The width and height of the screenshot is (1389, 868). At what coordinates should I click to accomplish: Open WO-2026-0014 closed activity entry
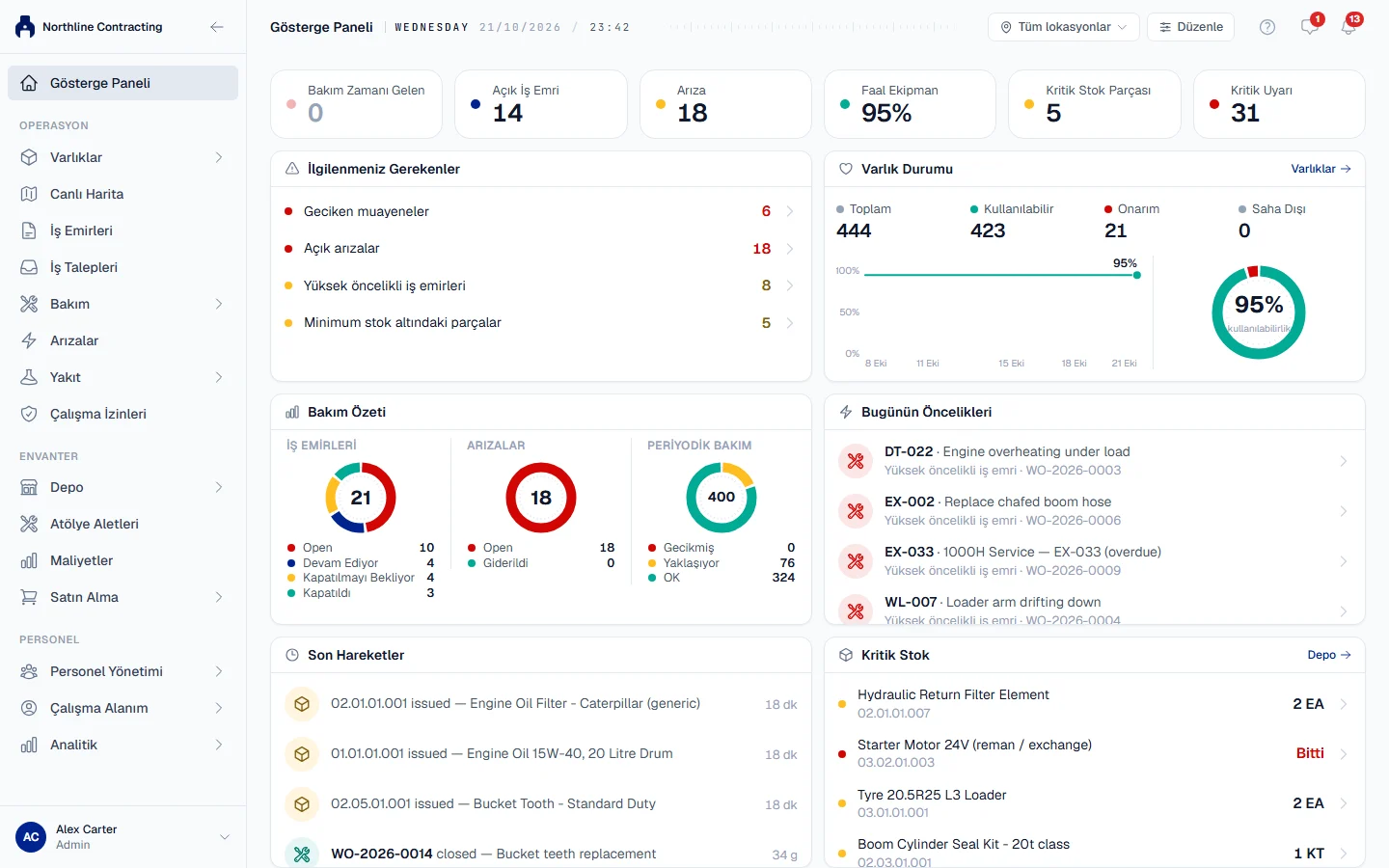coord(540,854)
